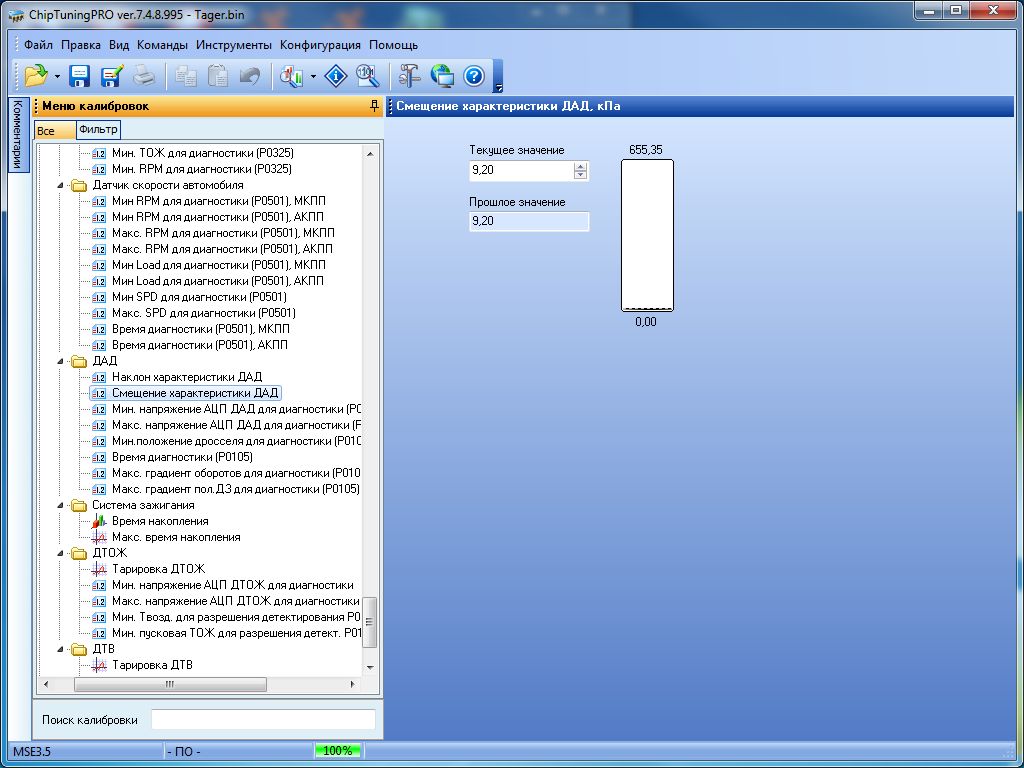Viewport: 1024px width, 768px height.
Task: Open the dropdown arrow beside chart icon
Action: [314, 76]
